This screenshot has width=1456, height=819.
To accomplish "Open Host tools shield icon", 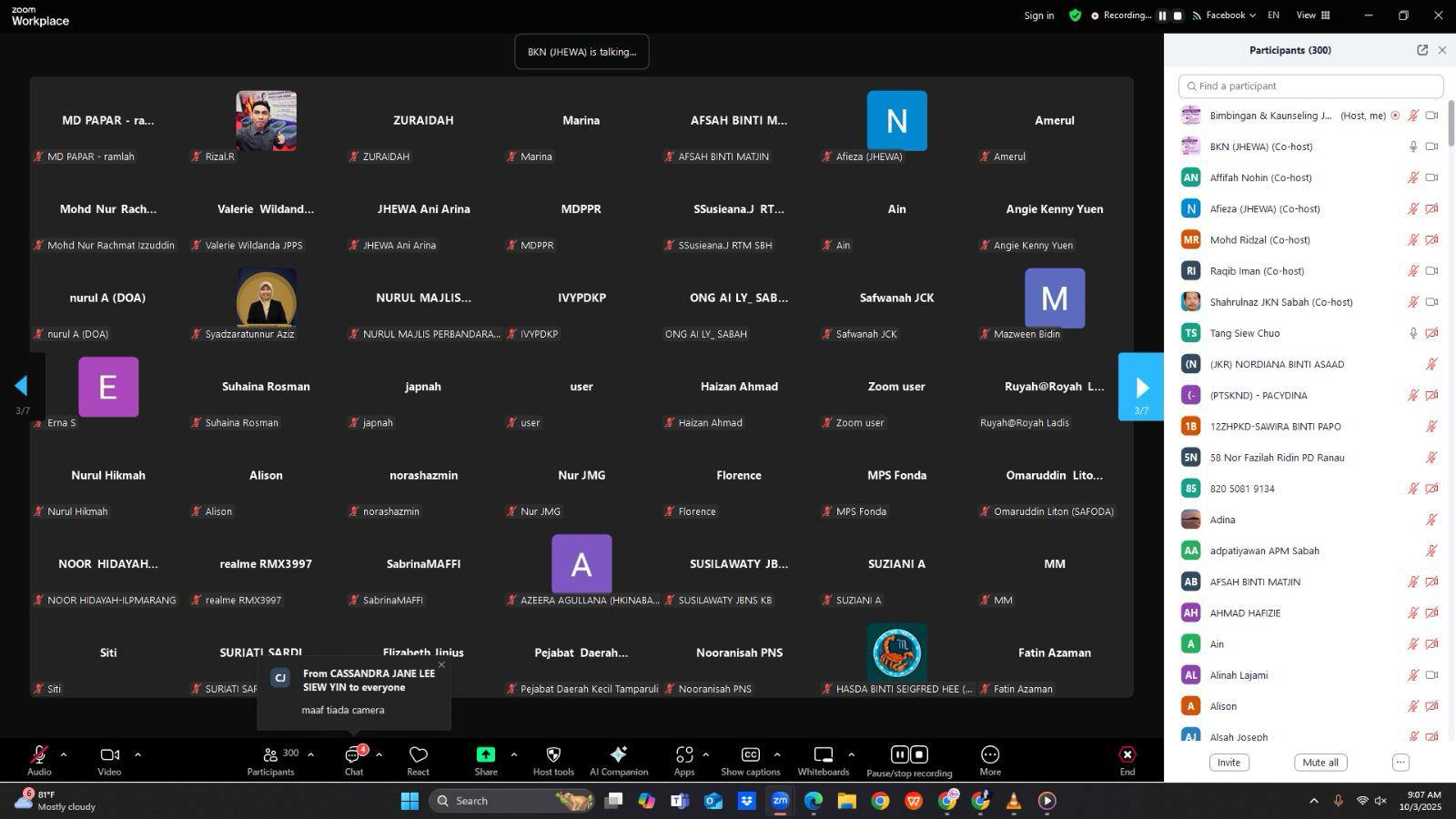I will pyautogui.click(x=552, y=760).
